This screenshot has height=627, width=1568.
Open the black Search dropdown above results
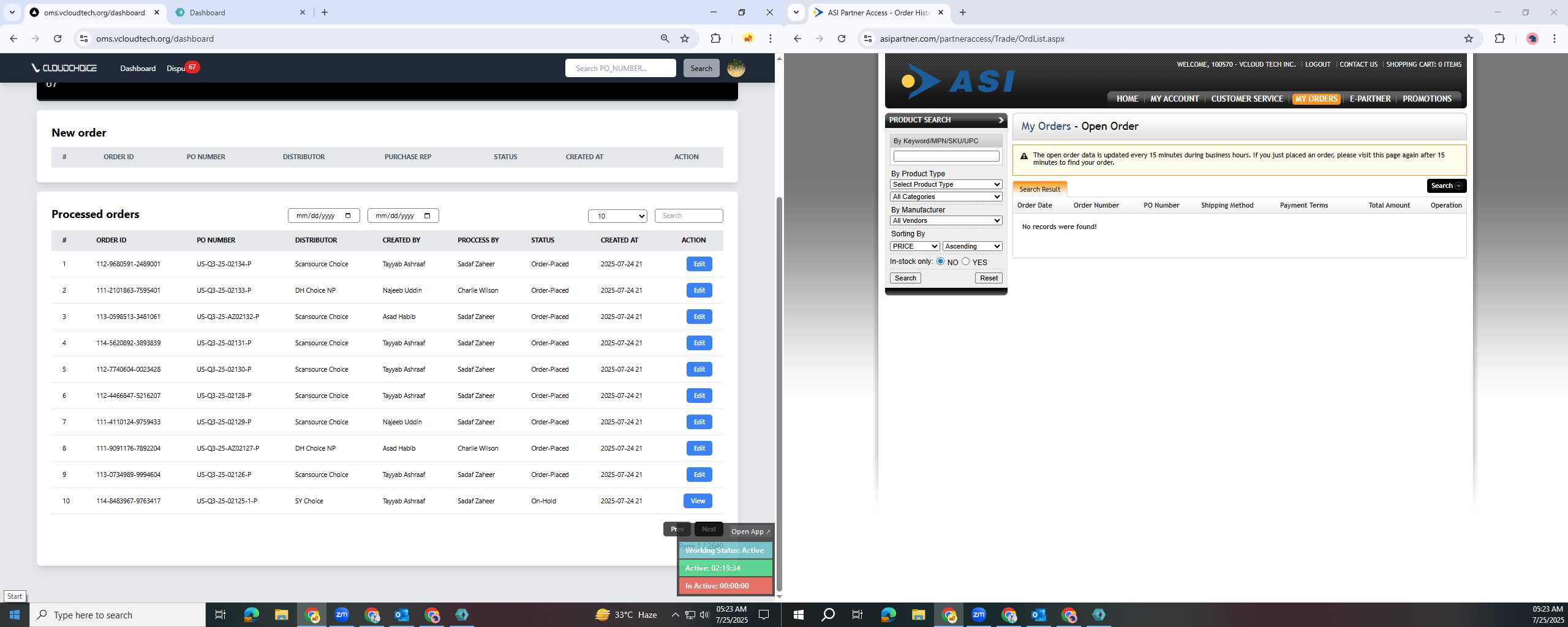tap(1446, 186)
